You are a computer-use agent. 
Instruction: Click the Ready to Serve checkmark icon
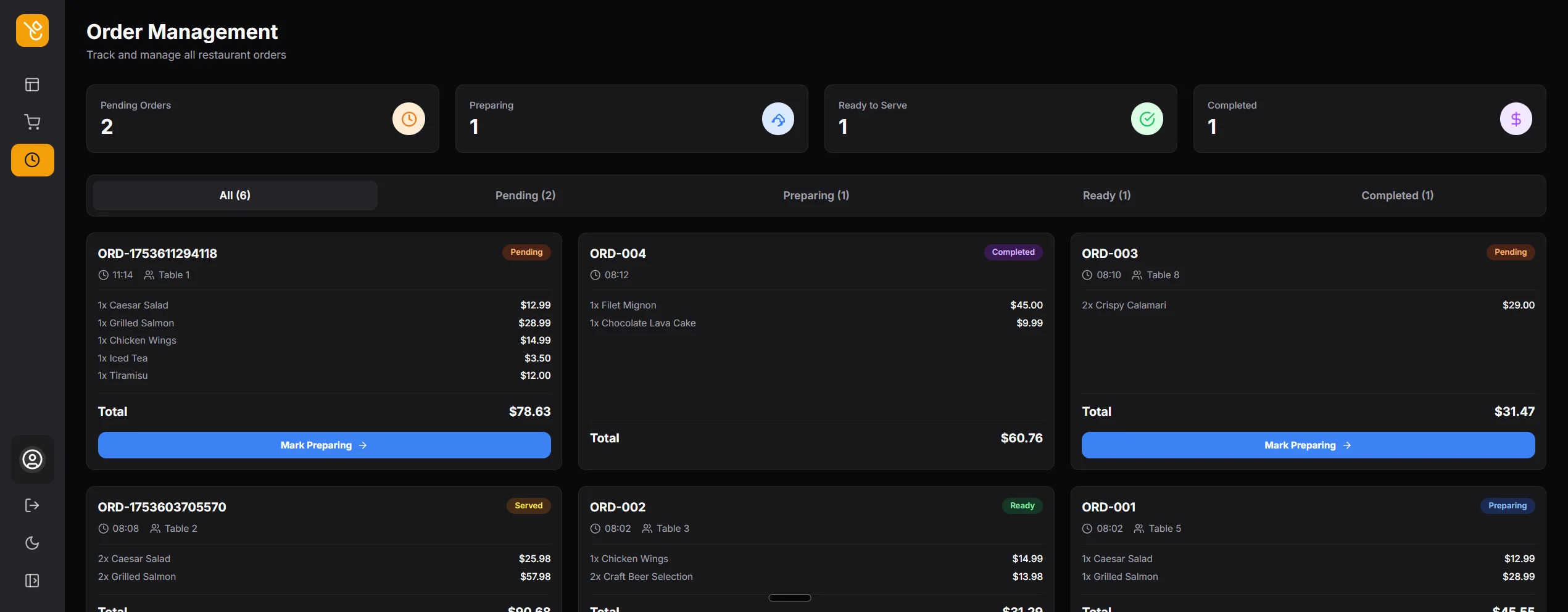click(x=1147, y=119)
